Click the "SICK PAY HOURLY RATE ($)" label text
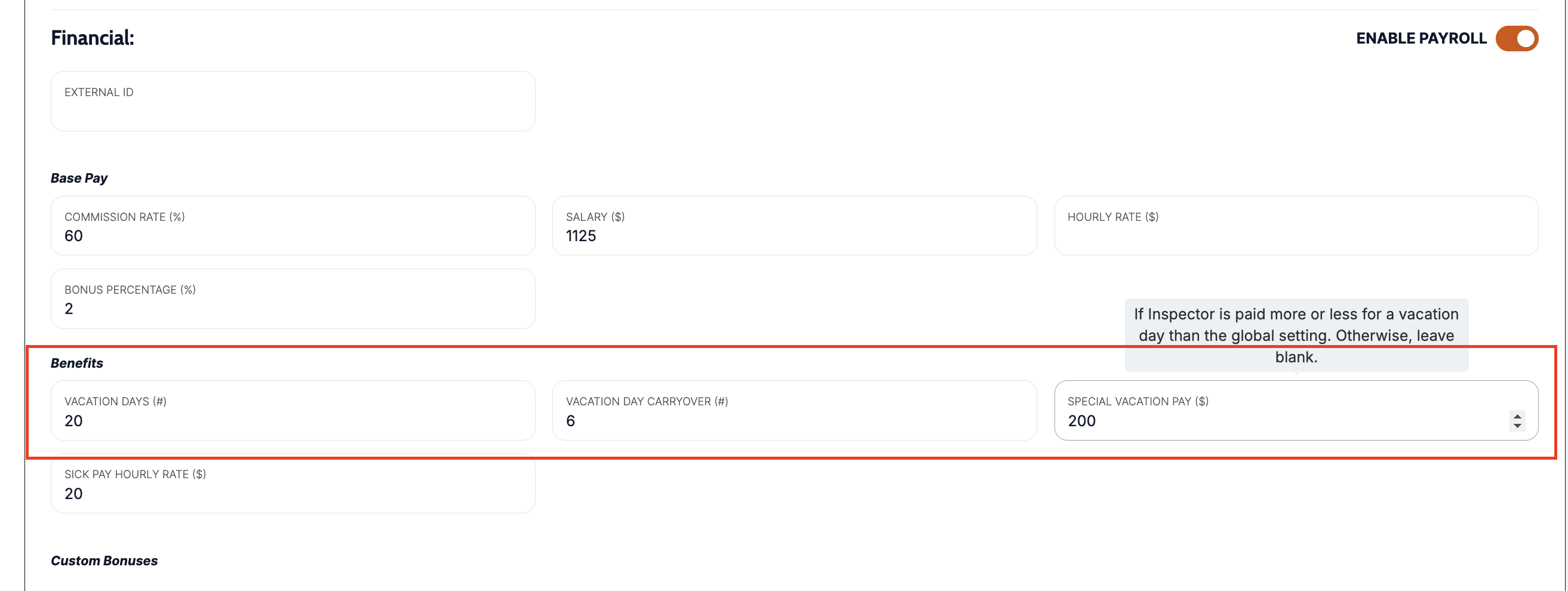 [135, 474]
